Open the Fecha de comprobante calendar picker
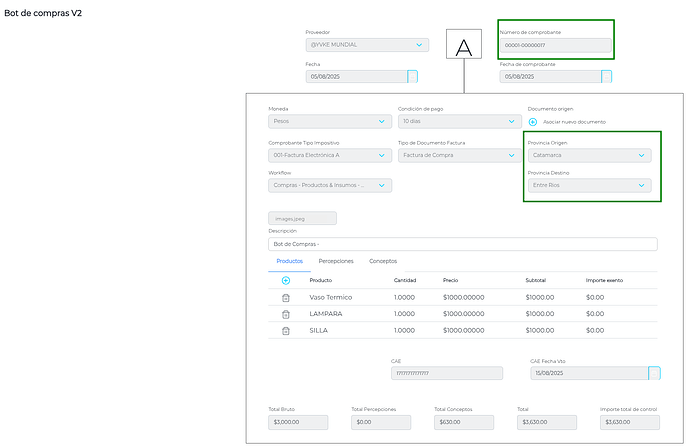 (x=606, y=77)
